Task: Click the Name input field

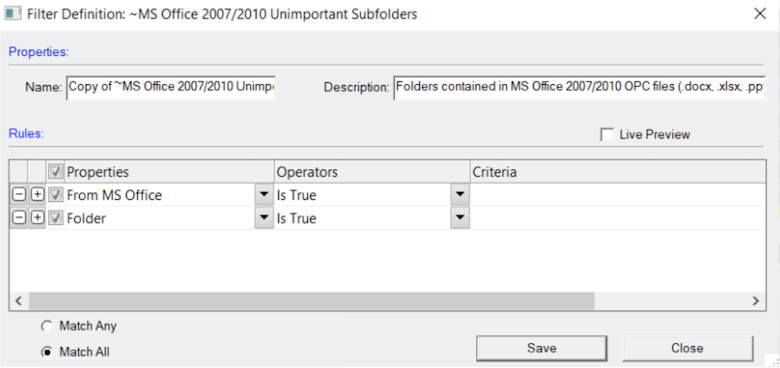Action: pyautogui.click(x=171, y=88)
